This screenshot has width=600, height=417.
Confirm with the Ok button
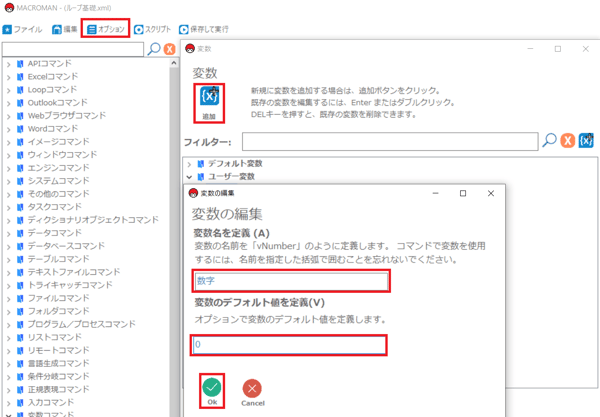click(x=212, y=391)
